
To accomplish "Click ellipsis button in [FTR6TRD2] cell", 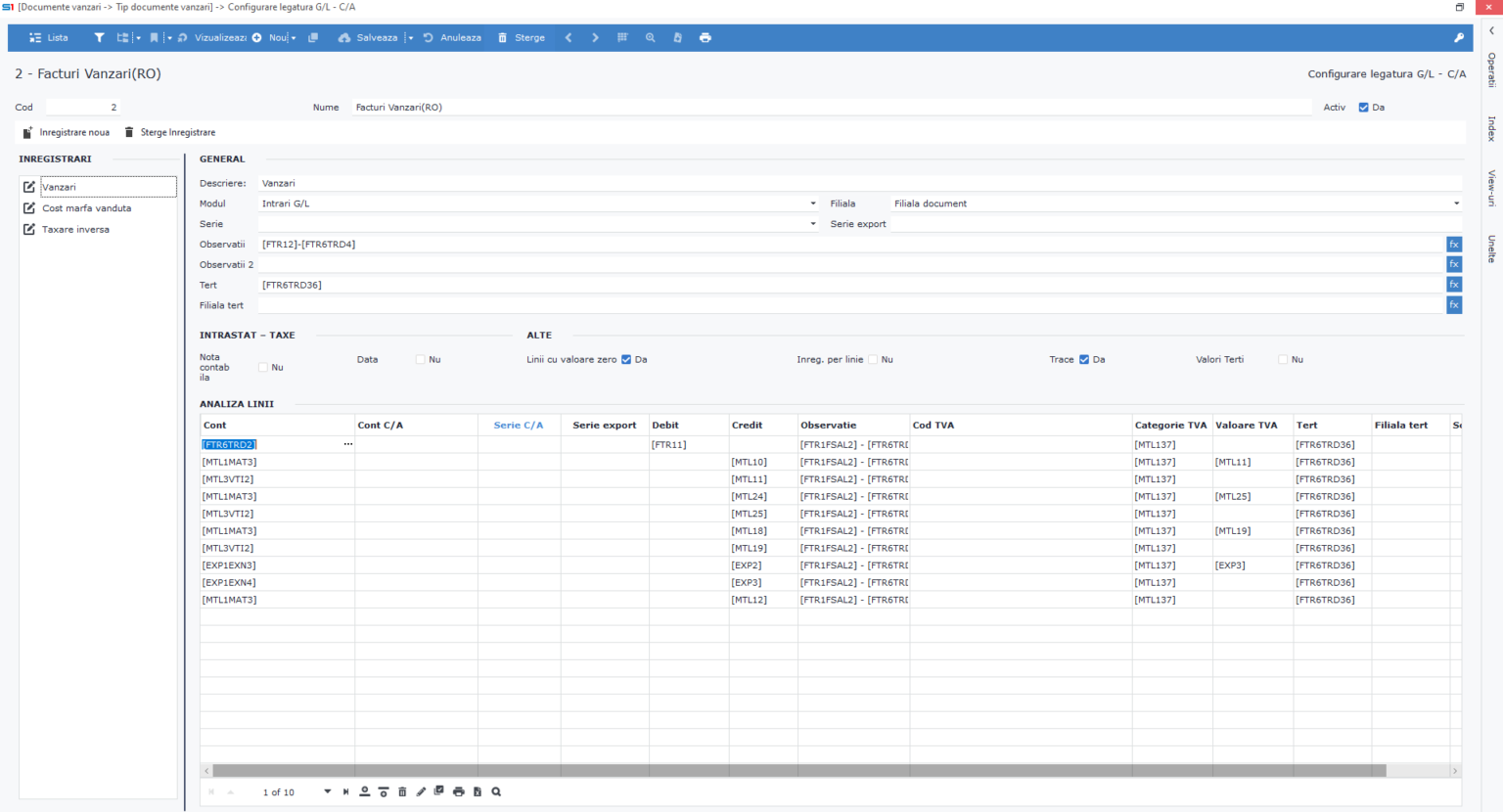I will click(x=347, y=444).
